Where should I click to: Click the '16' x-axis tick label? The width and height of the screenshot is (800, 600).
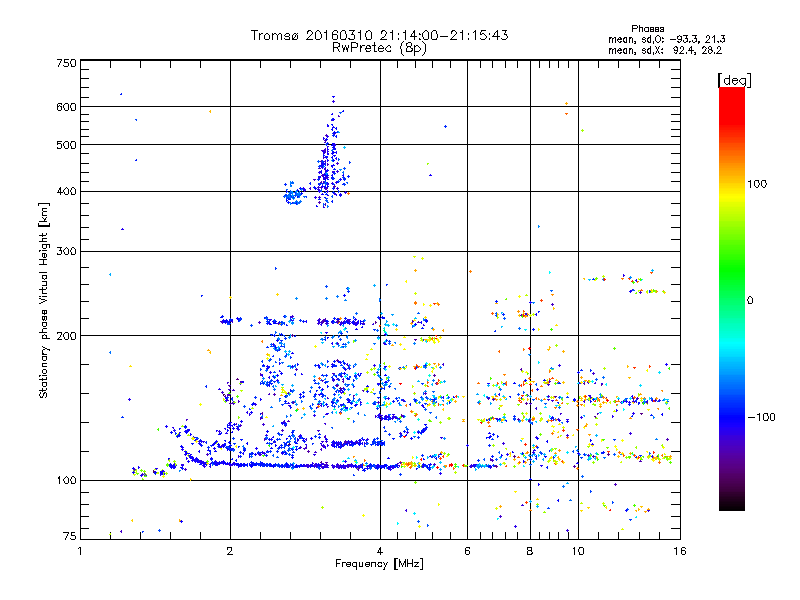tap(680, 551)
